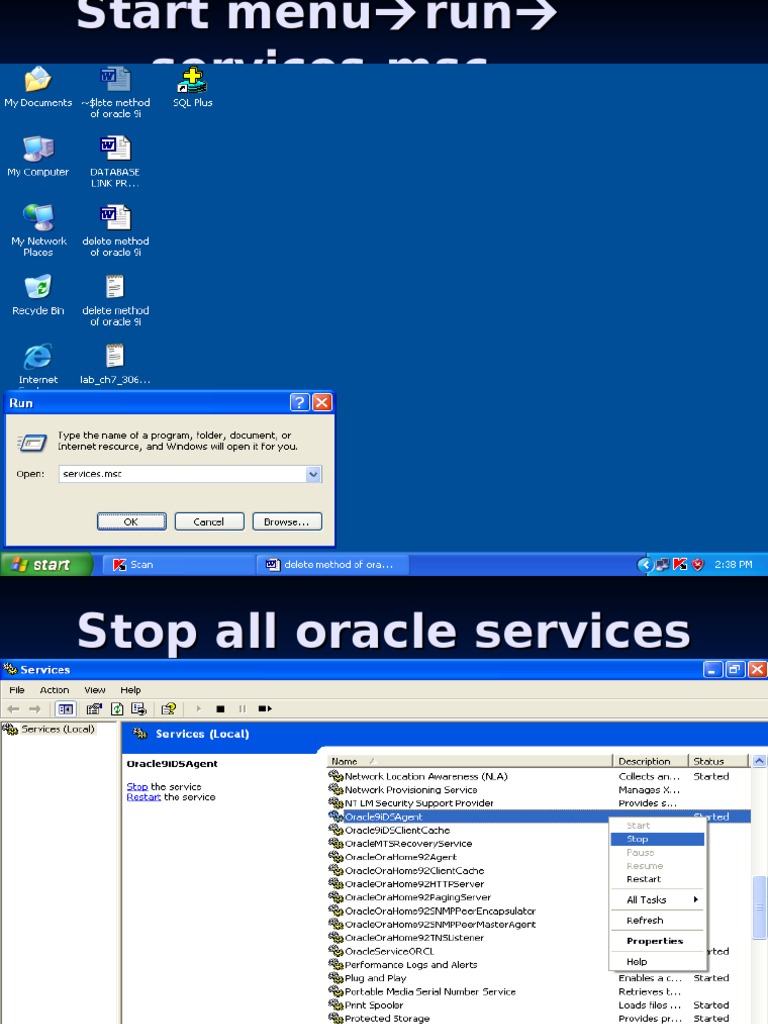
Task: Open the Action menu in Services
Action: pyautogui.click(x=54, y=690)
